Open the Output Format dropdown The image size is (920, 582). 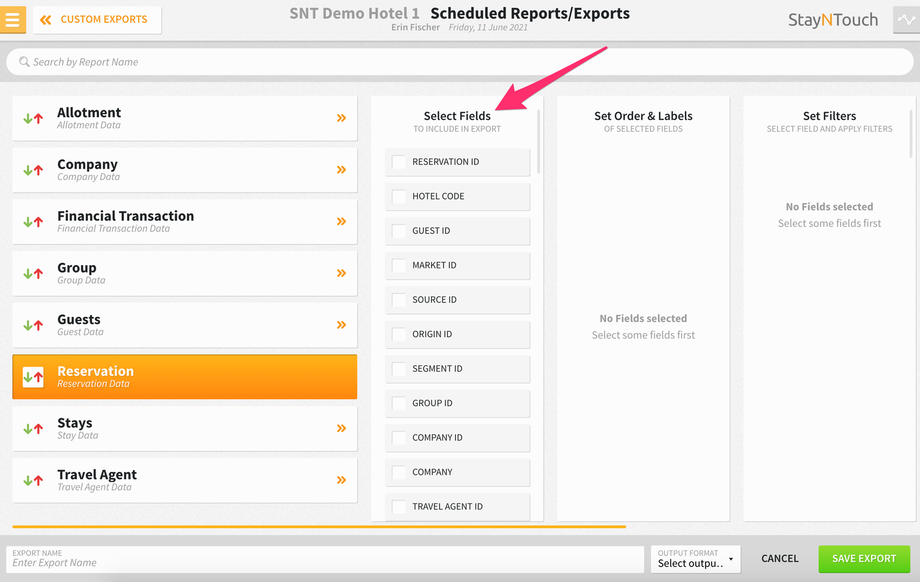pyautogui.click(x=695, y=559)
